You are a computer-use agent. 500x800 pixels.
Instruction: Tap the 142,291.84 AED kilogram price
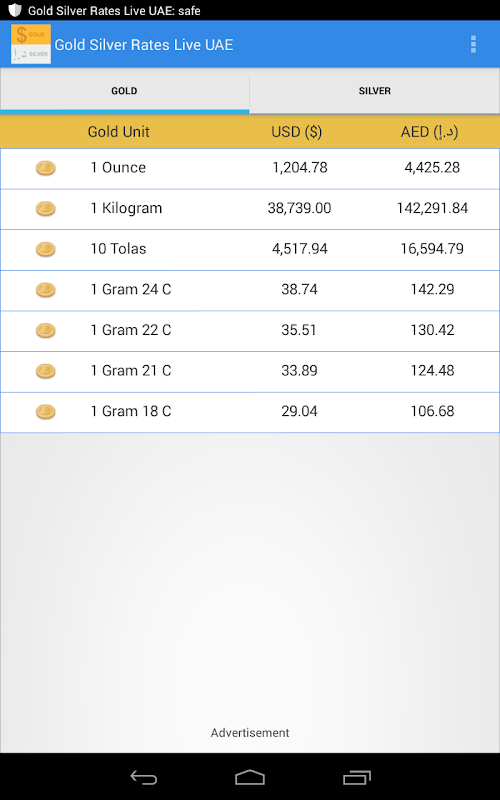(432, 208)
